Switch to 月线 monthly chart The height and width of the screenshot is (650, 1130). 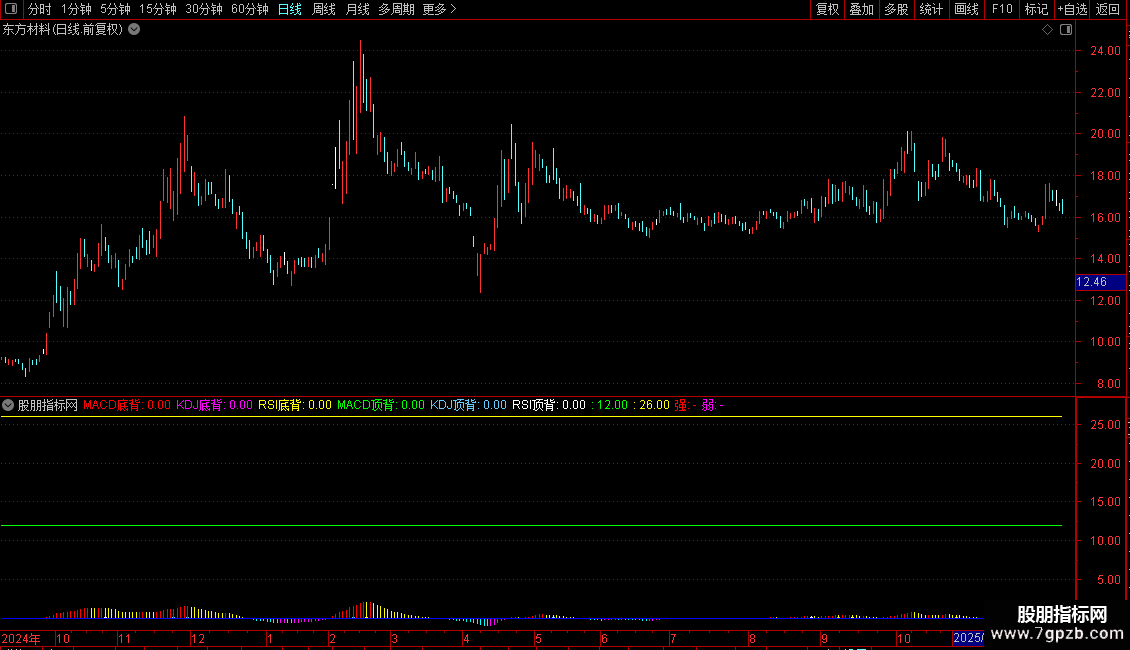(357, 9)
